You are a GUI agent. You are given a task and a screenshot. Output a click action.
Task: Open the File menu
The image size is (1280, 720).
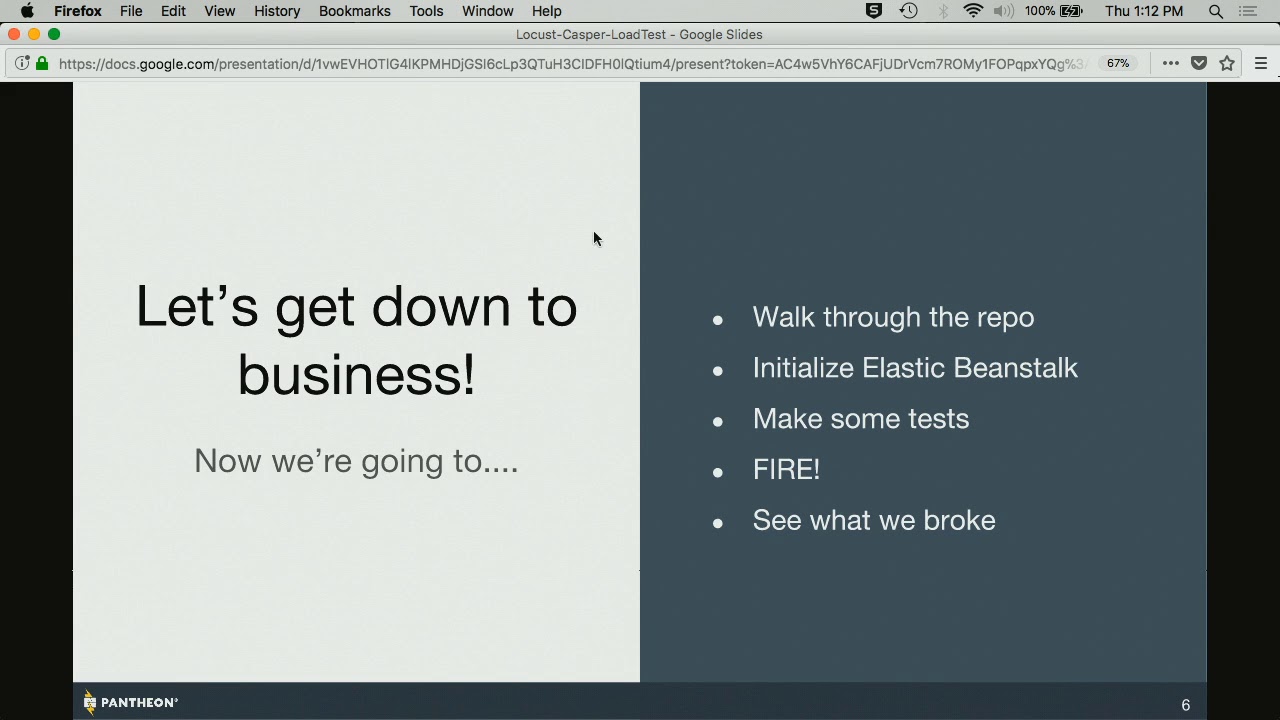pos(131,11)
